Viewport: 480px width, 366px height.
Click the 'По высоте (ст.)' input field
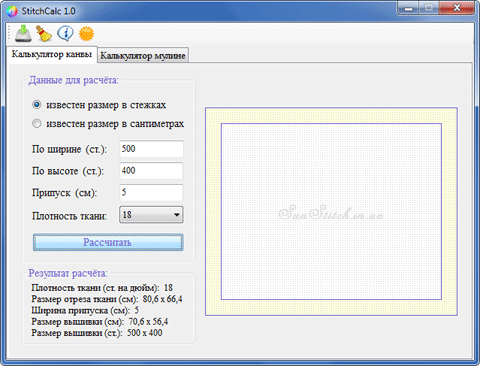(151, 171)
